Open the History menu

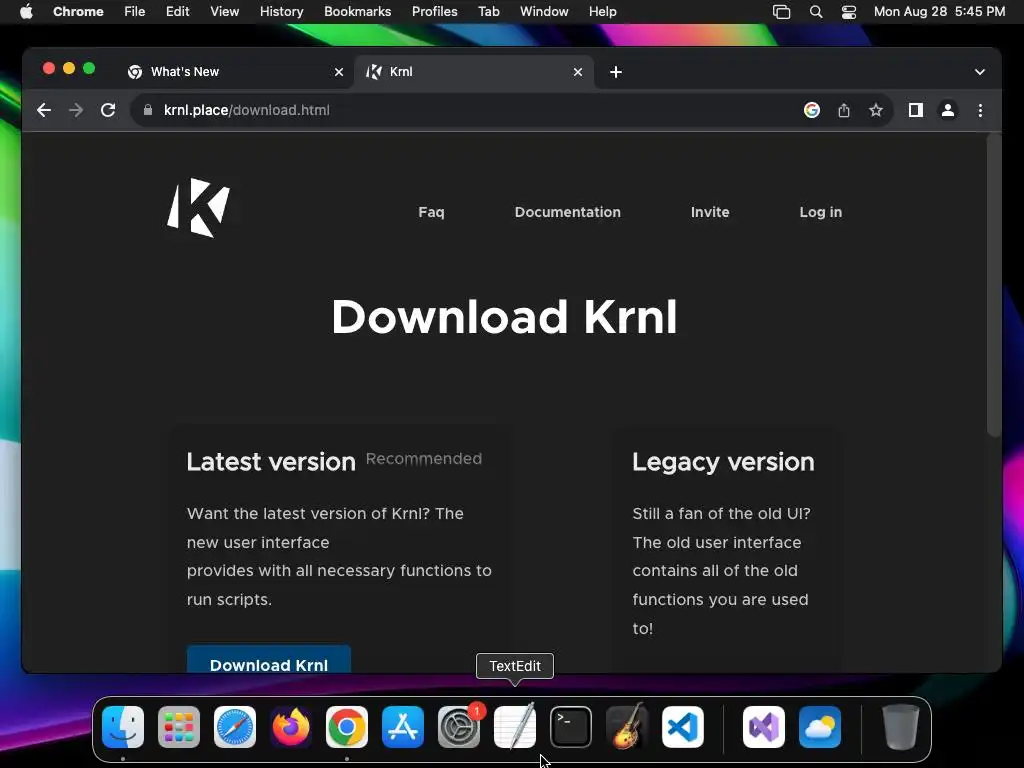click(281, 12)
